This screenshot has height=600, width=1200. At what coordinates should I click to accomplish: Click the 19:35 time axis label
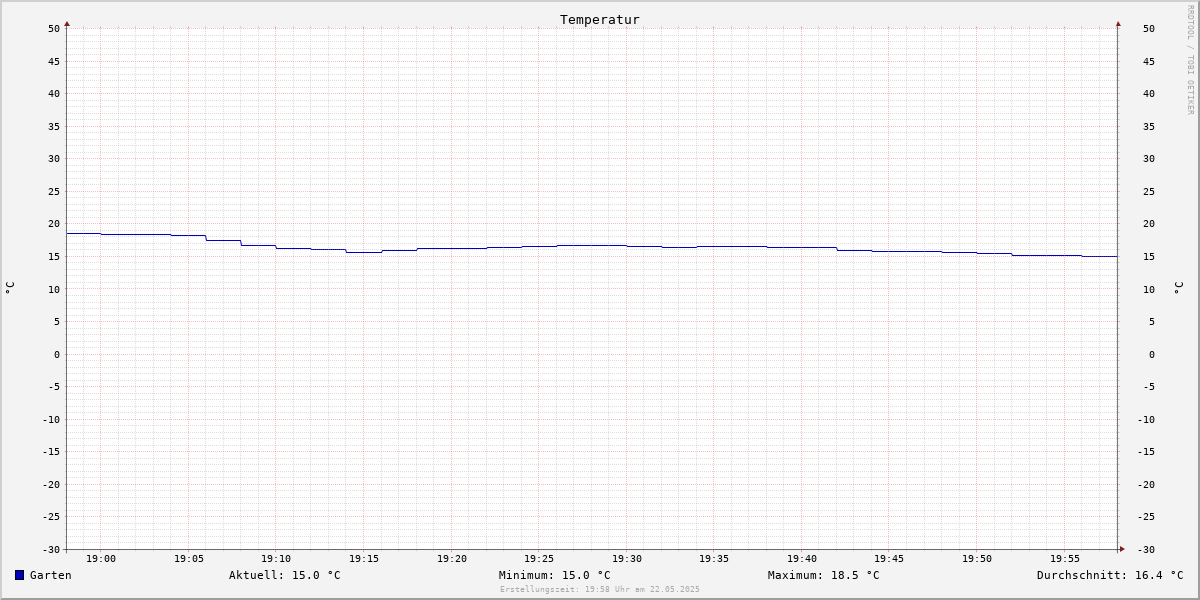point(714,559)
